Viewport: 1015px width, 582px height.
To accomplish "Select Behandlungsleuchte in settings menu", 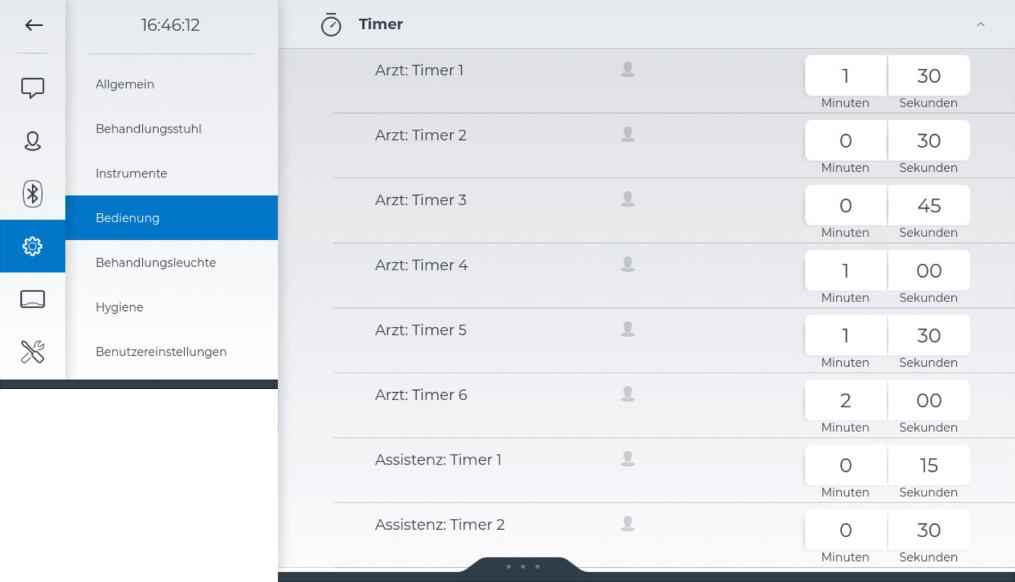I will coord(156,263).
